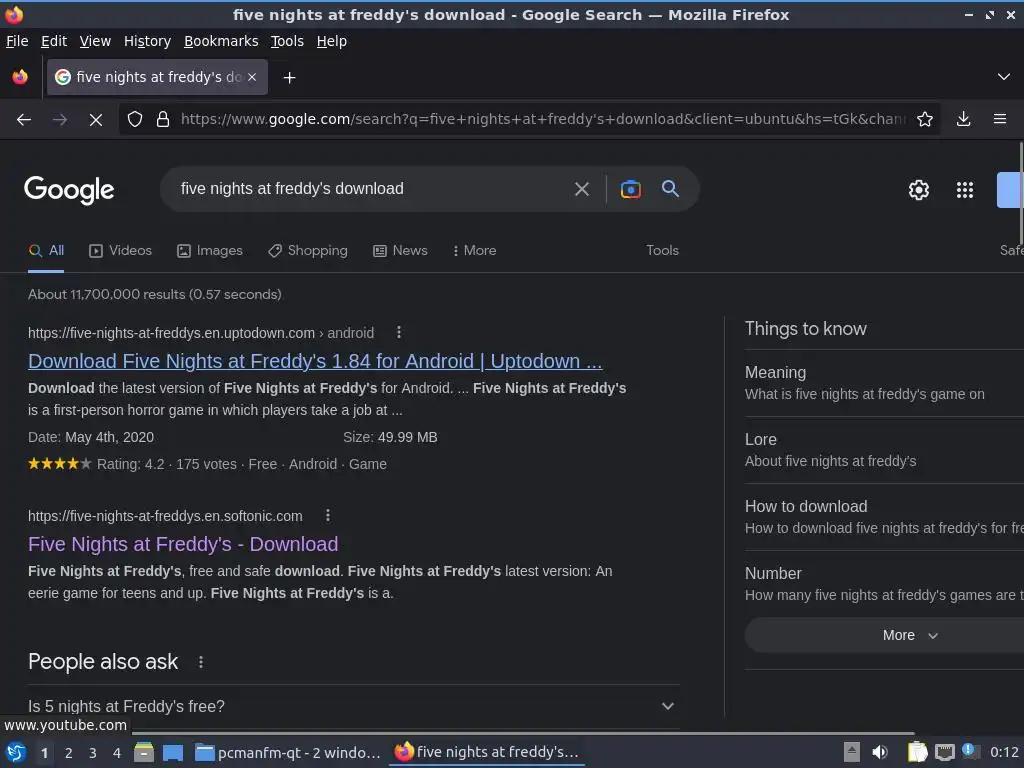
Task: Open the Softonic Five Nights at Freddy's link
Action: [183, 544]
